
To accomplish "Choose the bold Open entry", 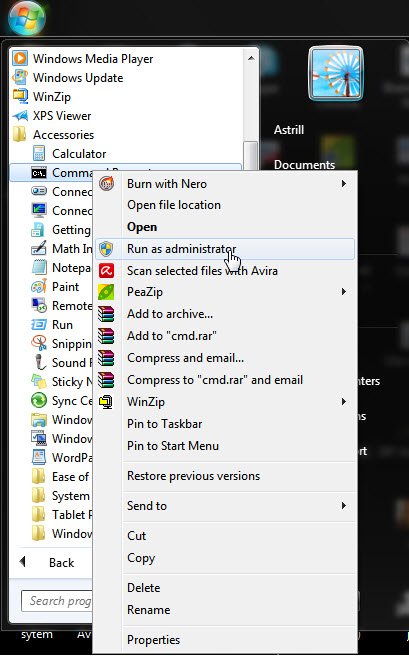I will coord(142,227).
